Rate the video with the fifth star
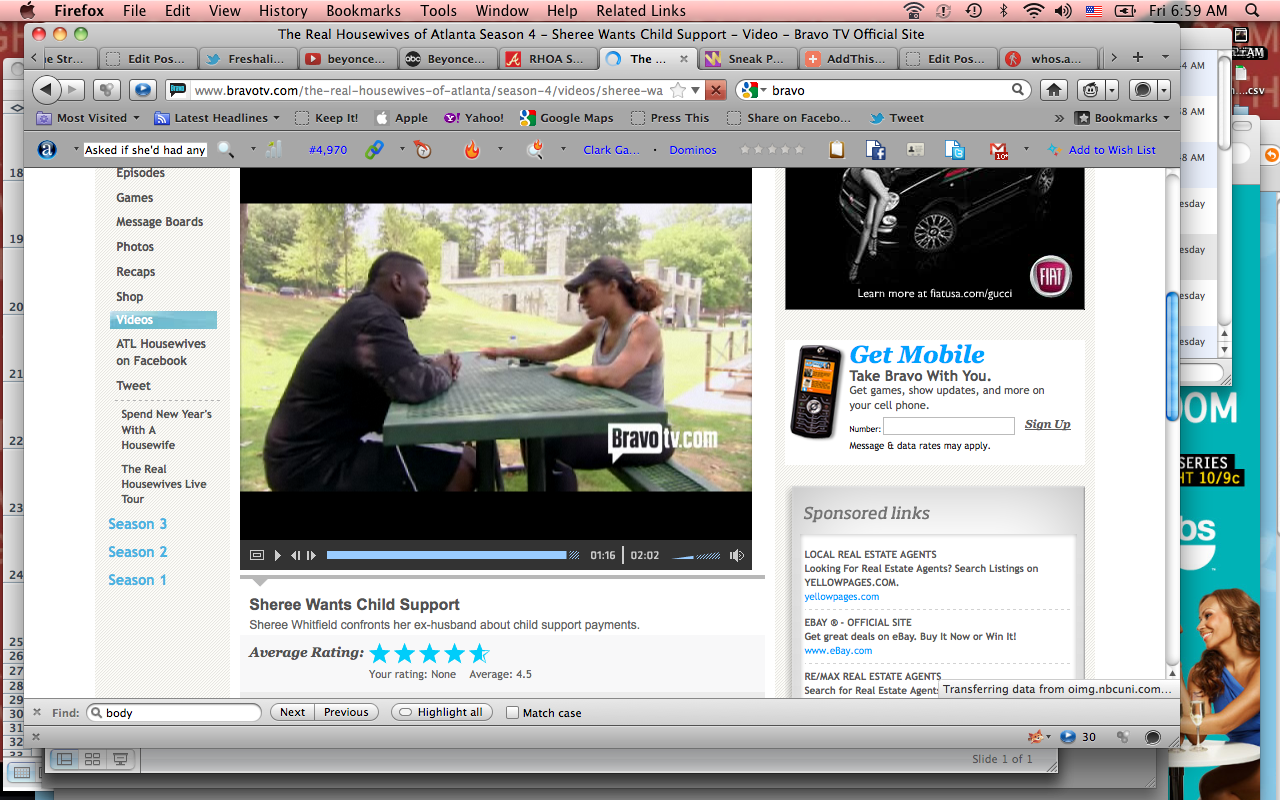 (x=479, y=654)
